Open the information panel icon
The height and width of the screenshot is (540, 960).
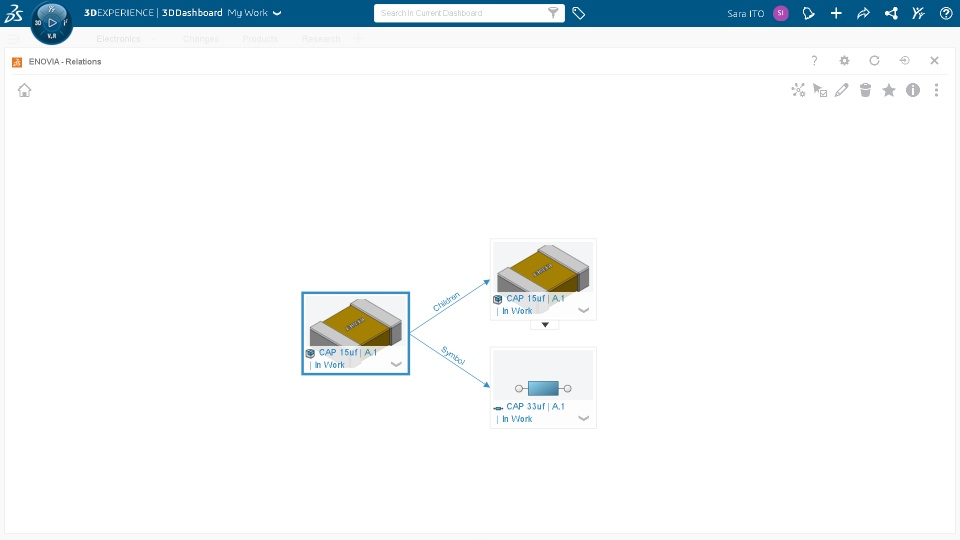tap(913, 90)
